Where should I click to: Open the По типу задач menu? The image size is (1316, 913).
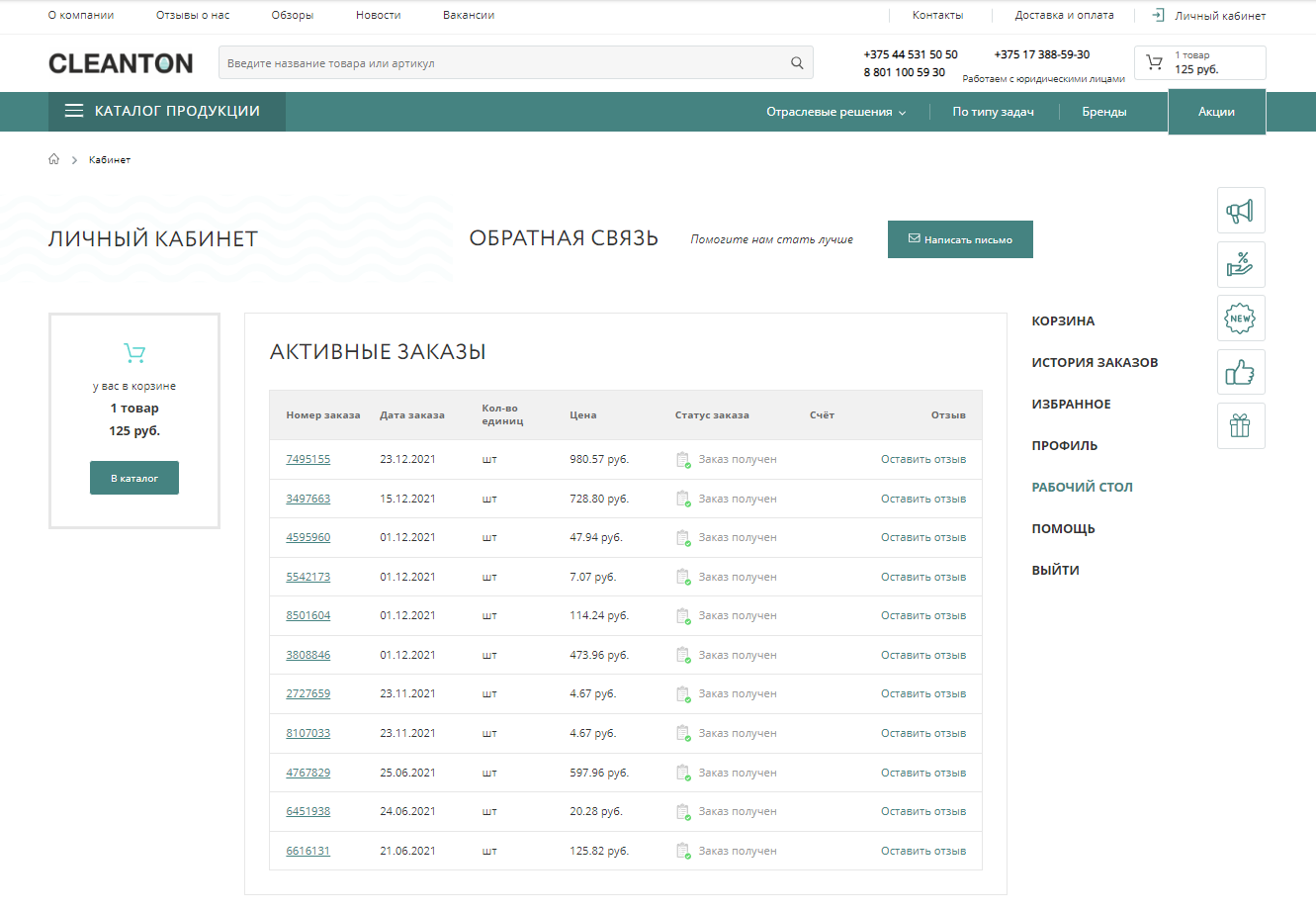click(993, 113)
